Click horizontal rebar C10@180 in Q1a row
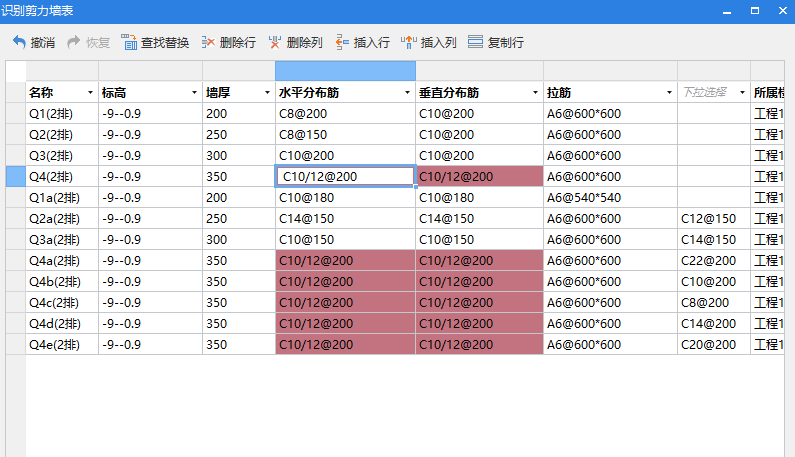This screenshot has height=457, width=795. 345,197
